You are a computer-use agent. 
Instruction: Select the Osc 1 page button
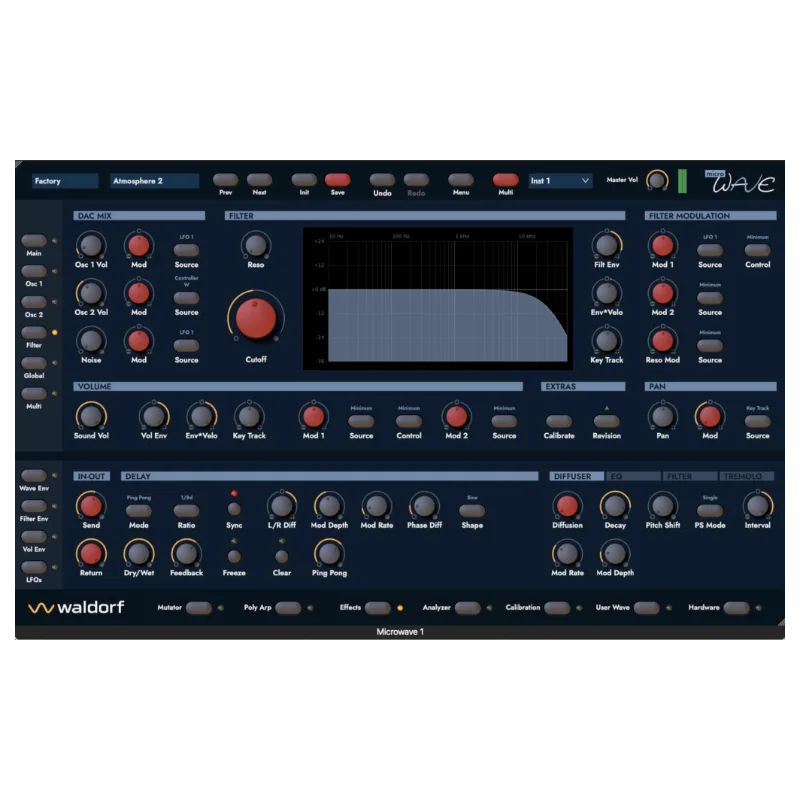click(x=34, y=271)
